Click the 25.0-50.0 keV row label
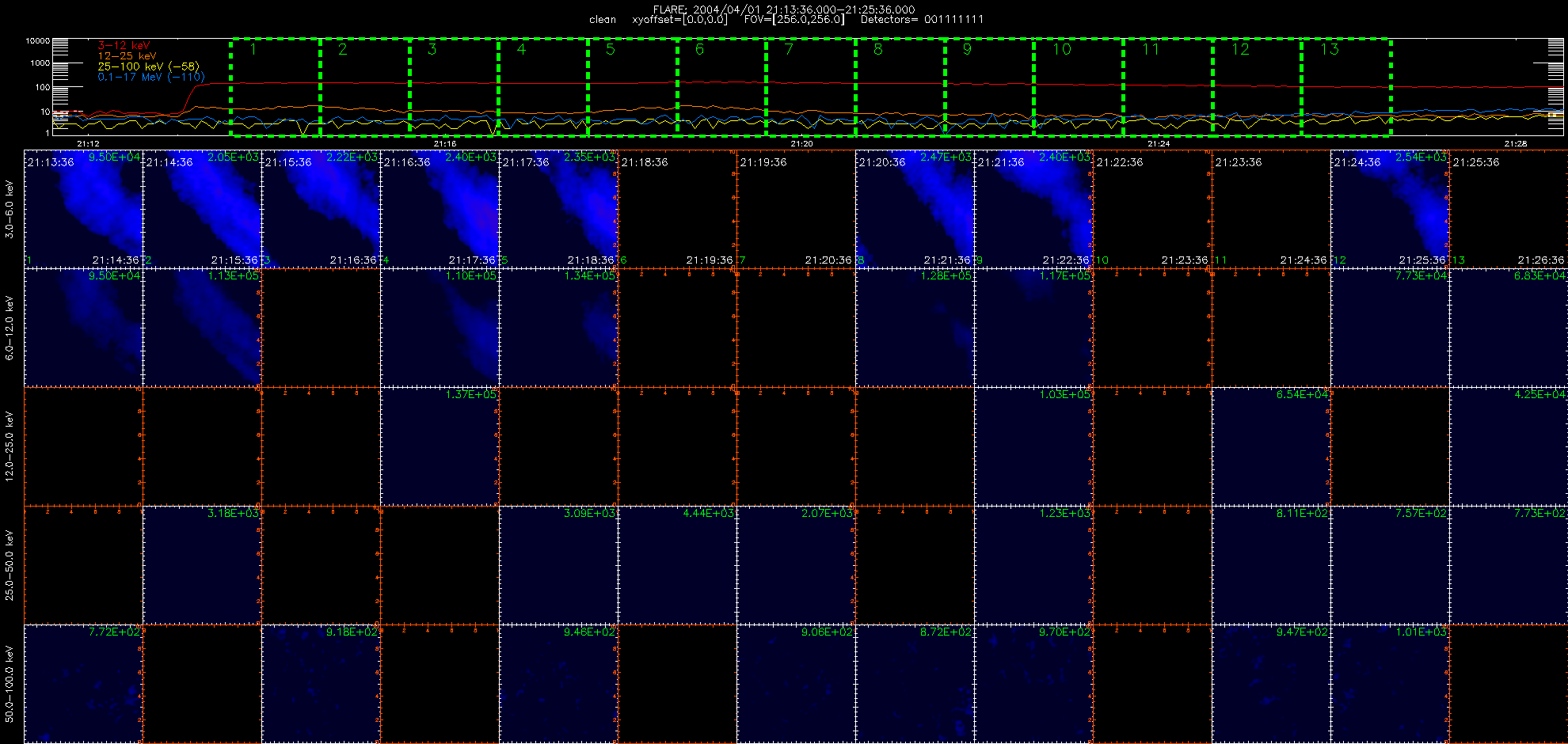This screenshot has width=1568, height=744. [10, 565]
